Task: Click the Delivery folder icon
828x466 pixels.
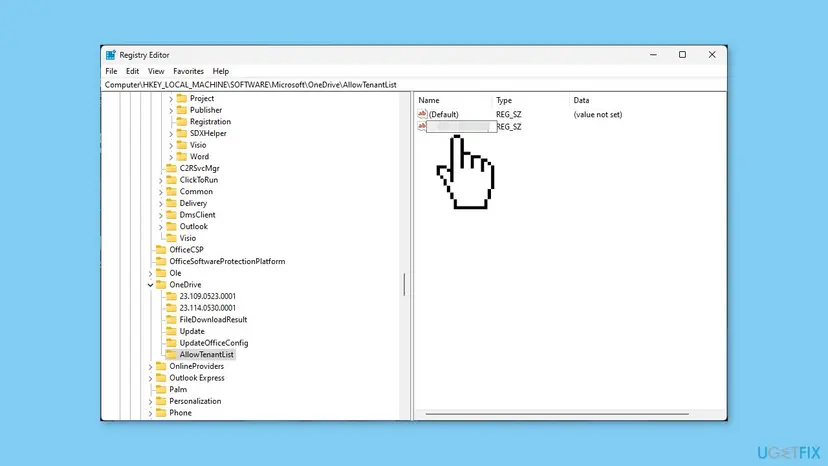Action: 171,203
